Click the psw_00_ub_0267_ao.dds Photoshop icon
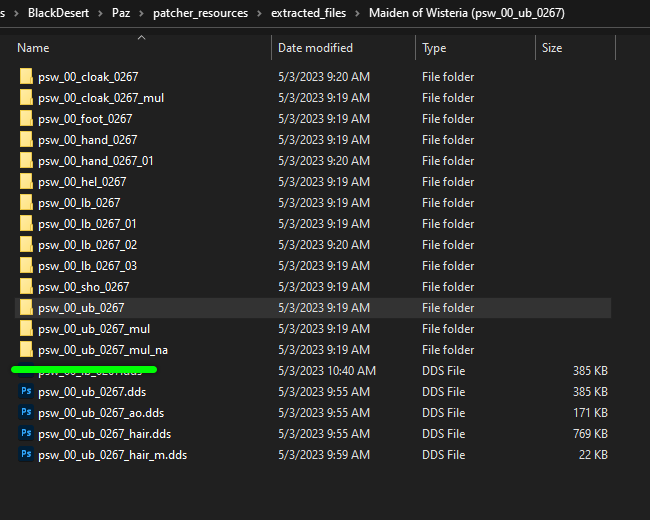This screenshot has height=520, width=650. (x=26, y=413)
